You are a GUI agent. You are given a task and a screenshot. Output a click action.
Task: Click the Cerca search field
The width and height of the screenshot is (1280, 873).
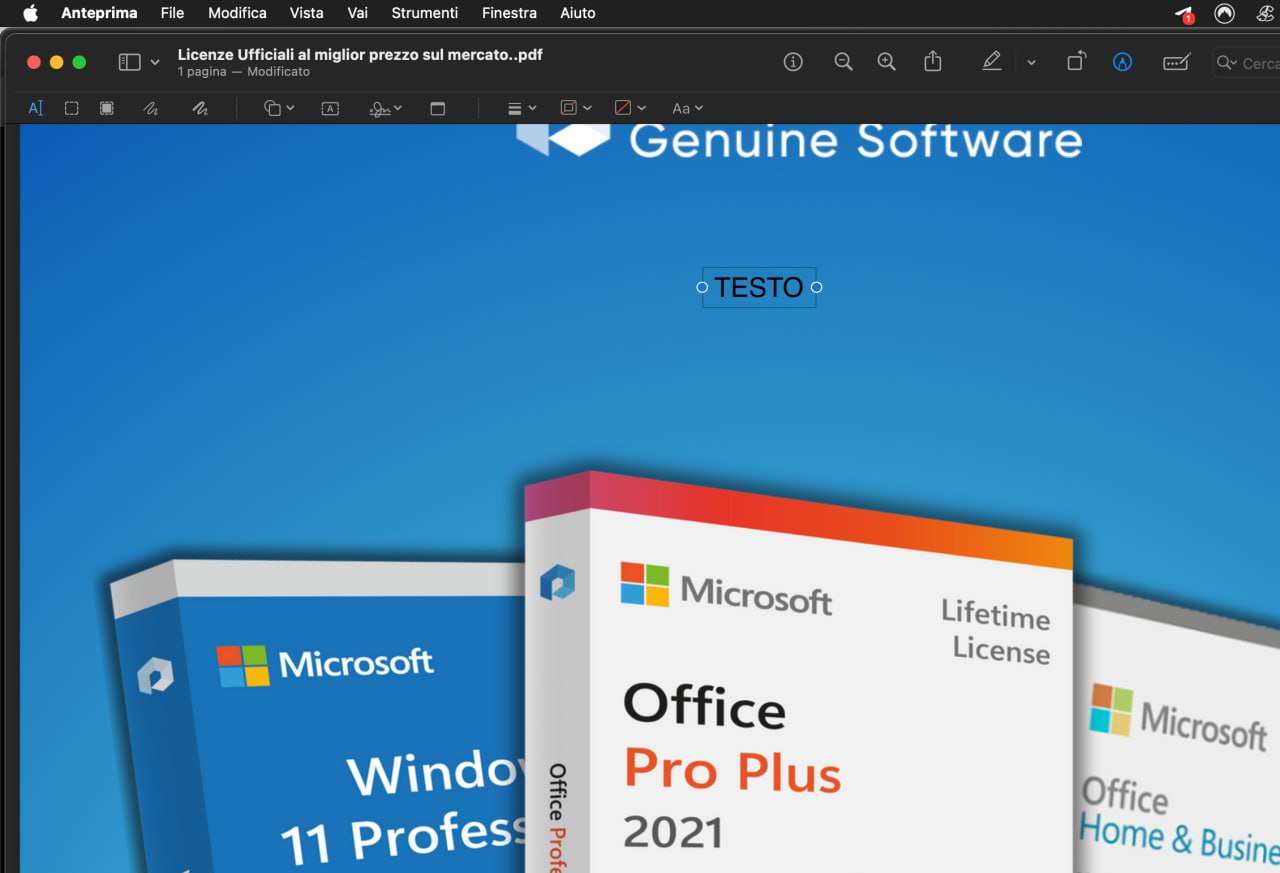[1246, 63]
